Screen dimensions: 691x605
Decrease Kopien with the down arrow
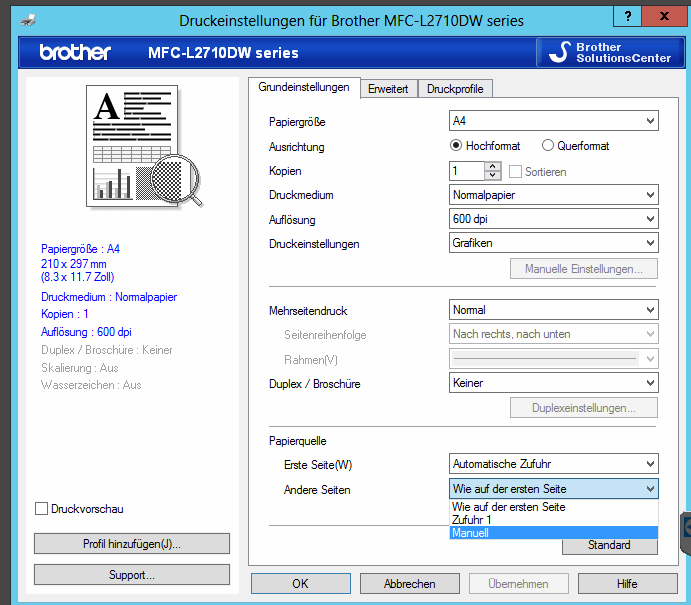(x=492, y=175)
